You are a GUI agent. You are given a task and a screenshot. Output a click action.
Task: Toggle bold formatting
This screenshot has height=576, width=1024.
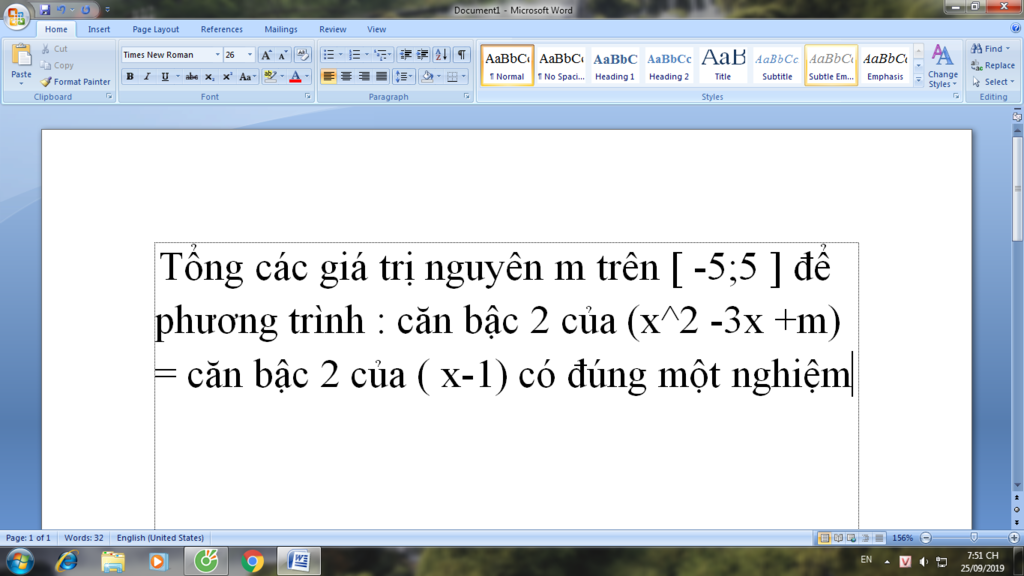tap(130, 76)
